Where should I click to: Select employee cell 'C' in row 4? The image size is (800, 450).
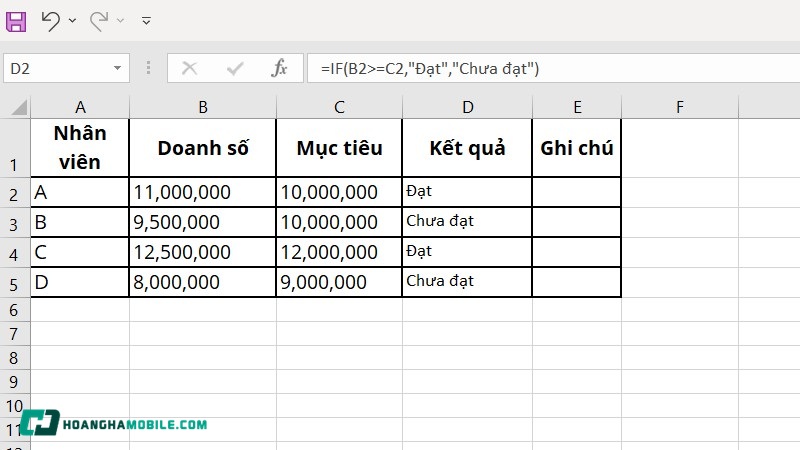point(80,253)
